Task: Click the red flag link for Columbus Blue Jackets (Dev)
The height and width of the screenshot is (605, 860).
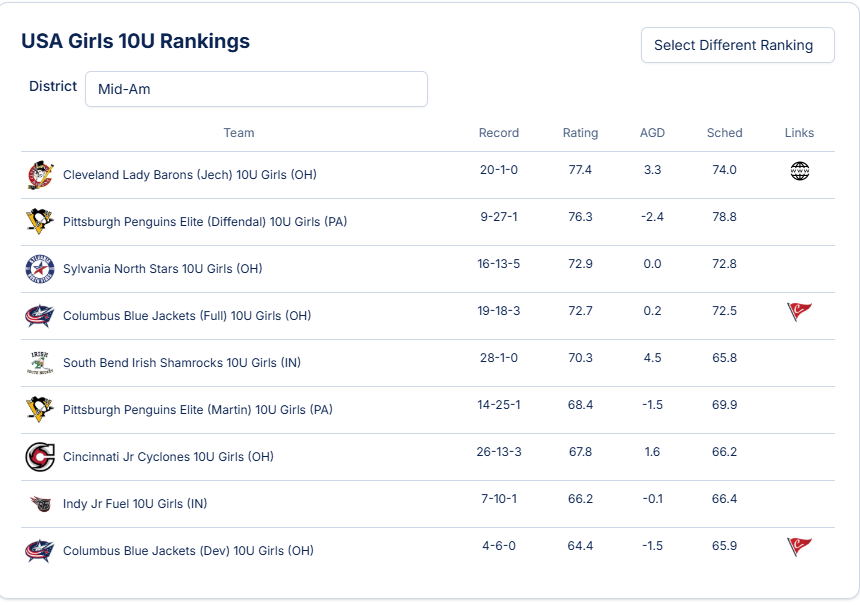Action: pyautogui.click(x=799, y=547)
